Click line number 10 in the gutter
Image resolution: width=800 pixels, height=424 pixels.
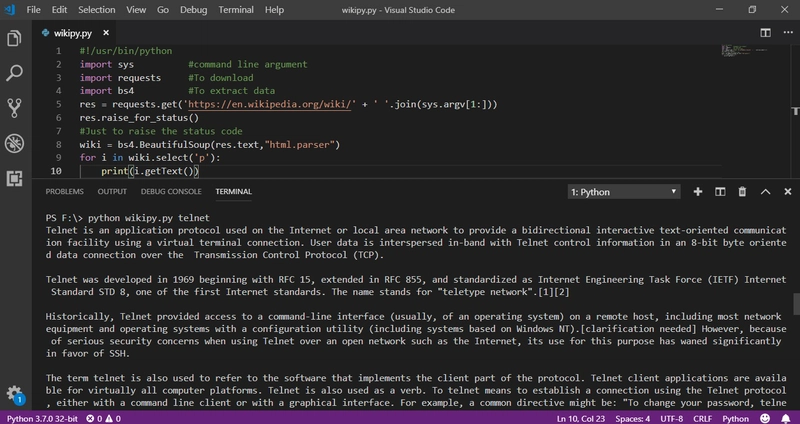pos(56,171)
